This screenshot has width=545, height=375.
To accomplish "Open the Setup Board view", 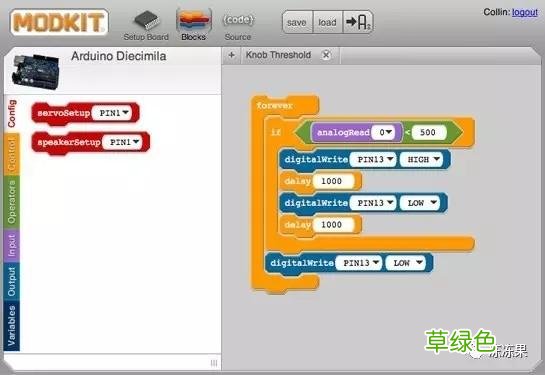I will [x=146, y=26].
